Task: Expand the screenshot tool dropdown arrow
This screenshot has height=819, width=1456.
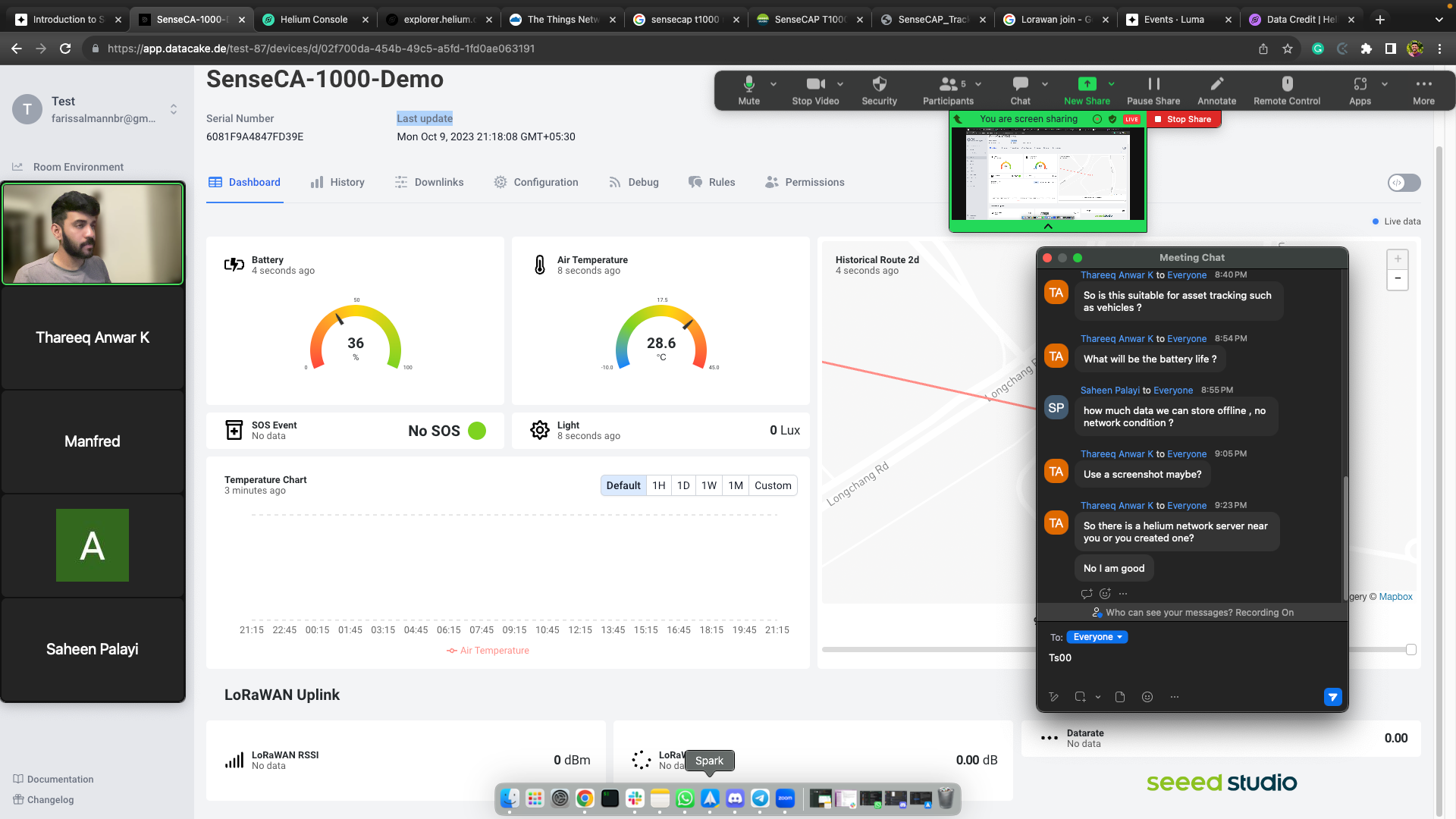Action: point(1098,697)
